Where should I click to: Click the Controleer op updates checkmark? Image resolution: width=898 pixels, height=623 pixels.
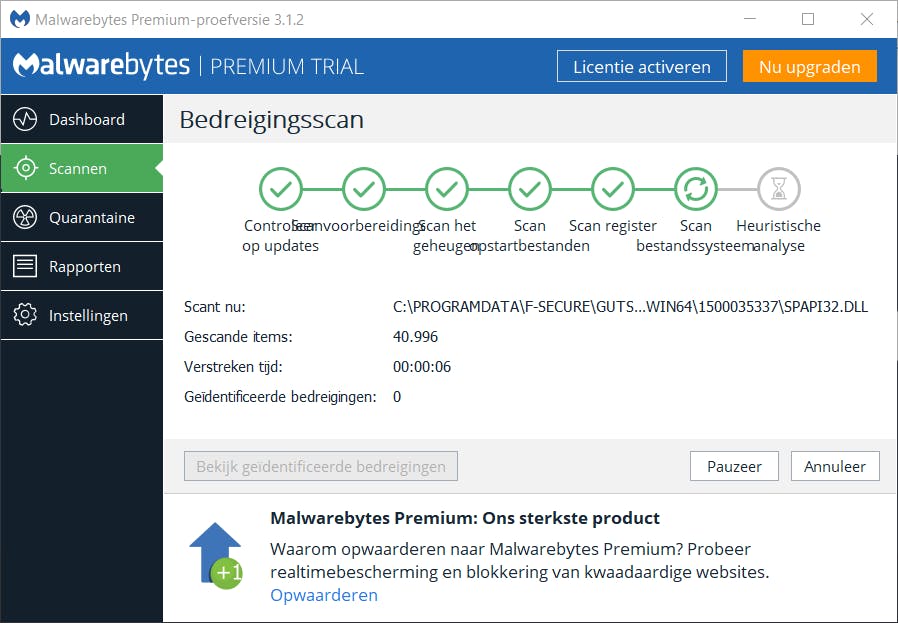point(281,188)
